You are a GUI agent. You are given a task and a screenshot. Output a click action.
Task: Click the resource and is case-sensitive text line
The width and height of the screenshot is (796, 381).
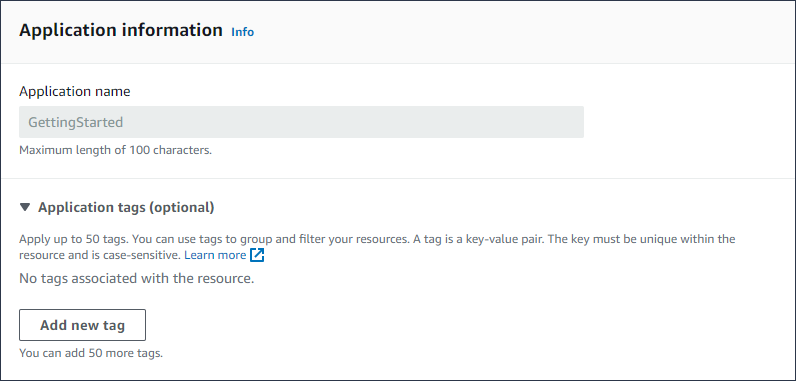(100, 255)
